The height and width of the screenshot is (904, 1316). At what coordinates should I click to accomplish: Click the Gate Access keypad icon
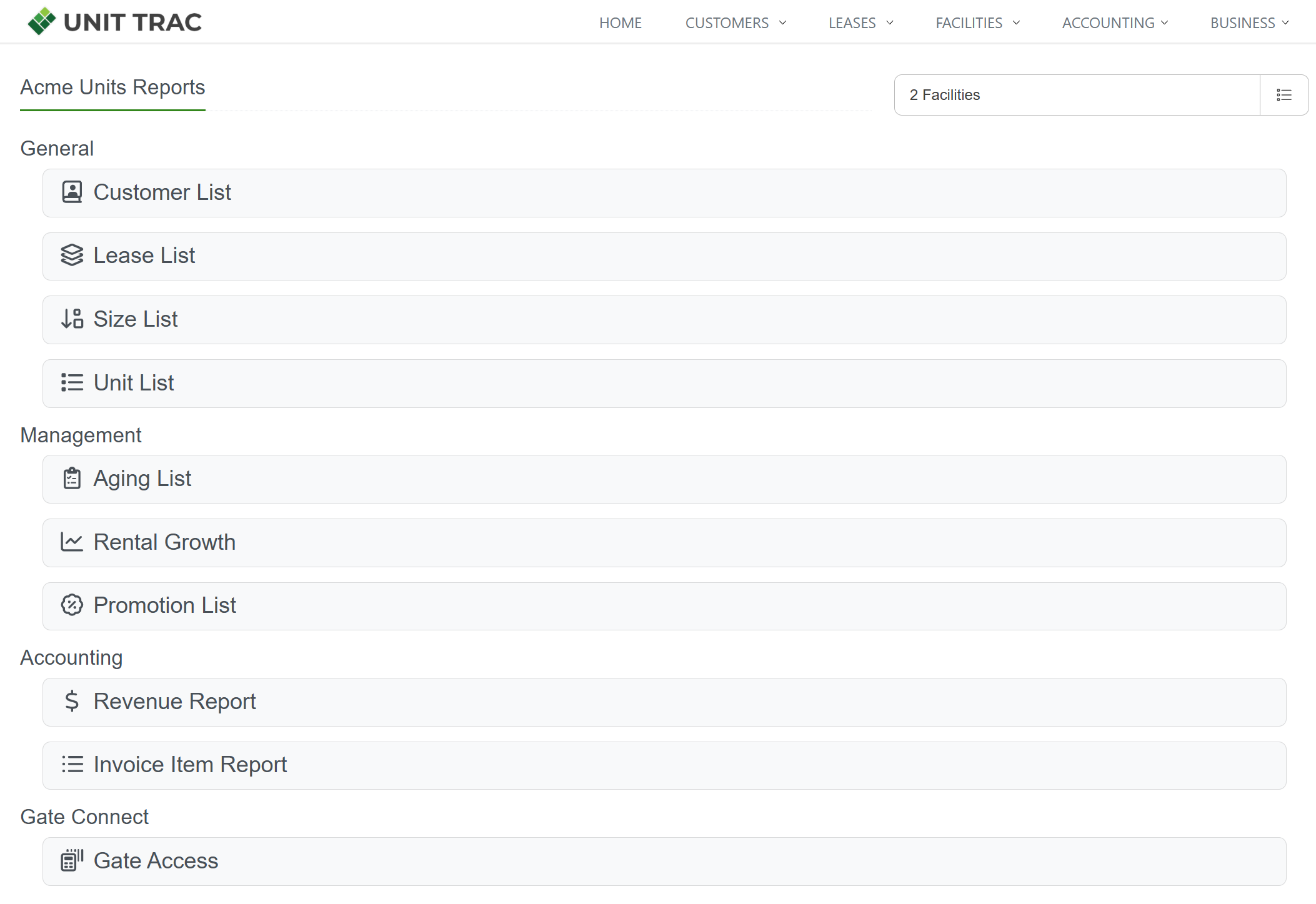pos(72,860)
